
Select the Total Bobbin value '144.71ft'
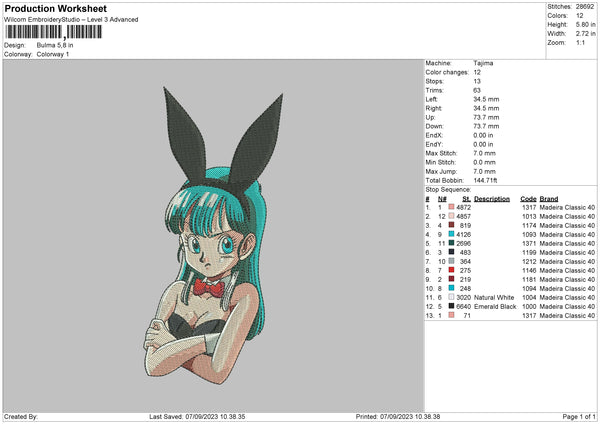point(485,180)
